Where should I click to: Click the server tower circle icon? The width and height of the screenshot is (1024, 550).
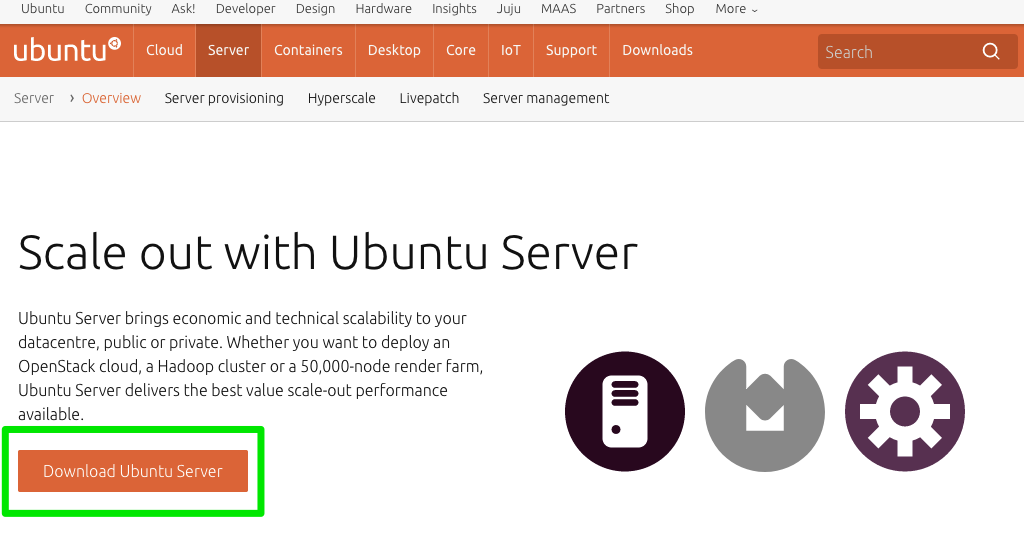[625, 412]
